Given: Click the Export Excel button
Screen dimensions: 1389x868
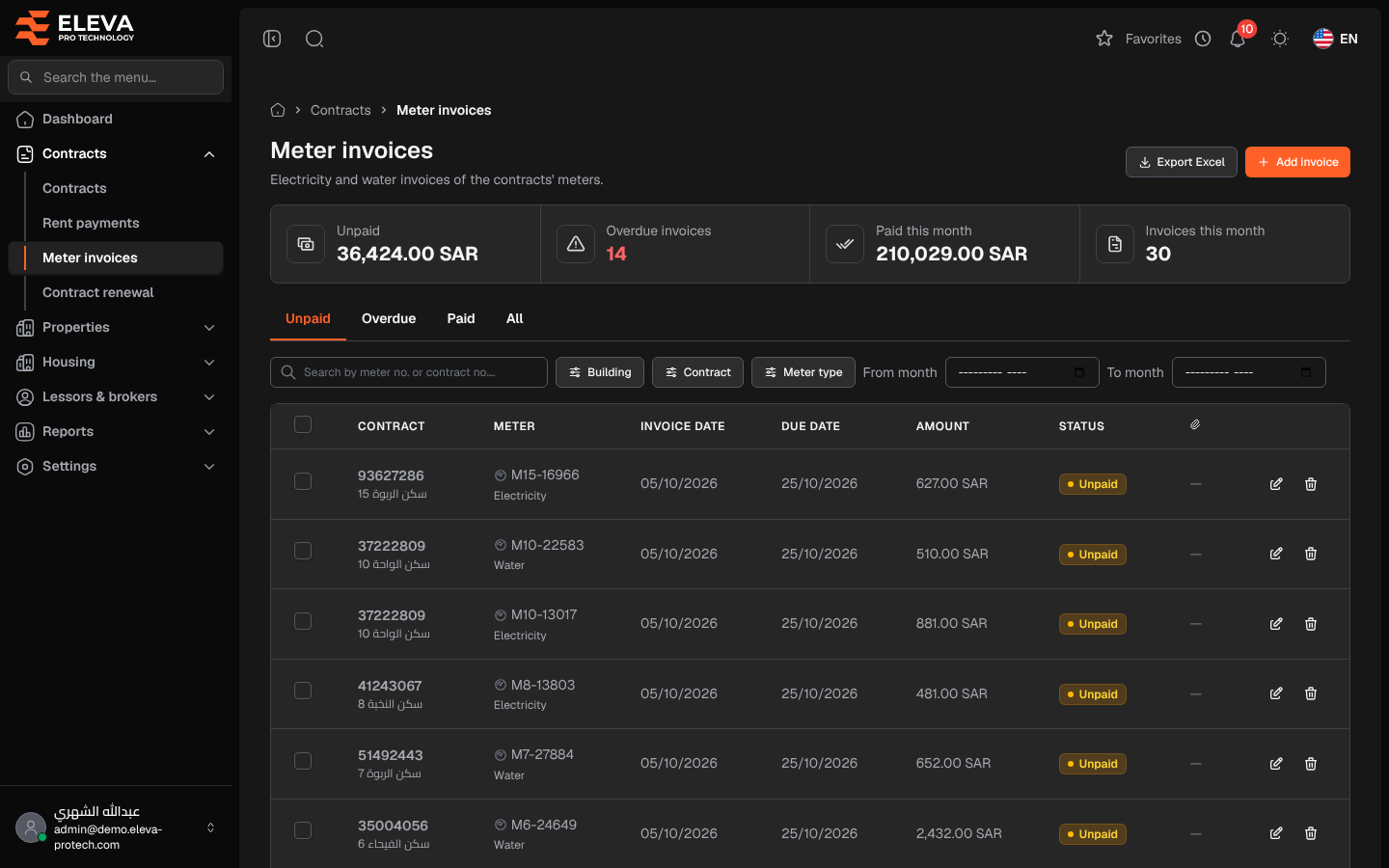Looking at the screenshot, I should (1182, 162).
